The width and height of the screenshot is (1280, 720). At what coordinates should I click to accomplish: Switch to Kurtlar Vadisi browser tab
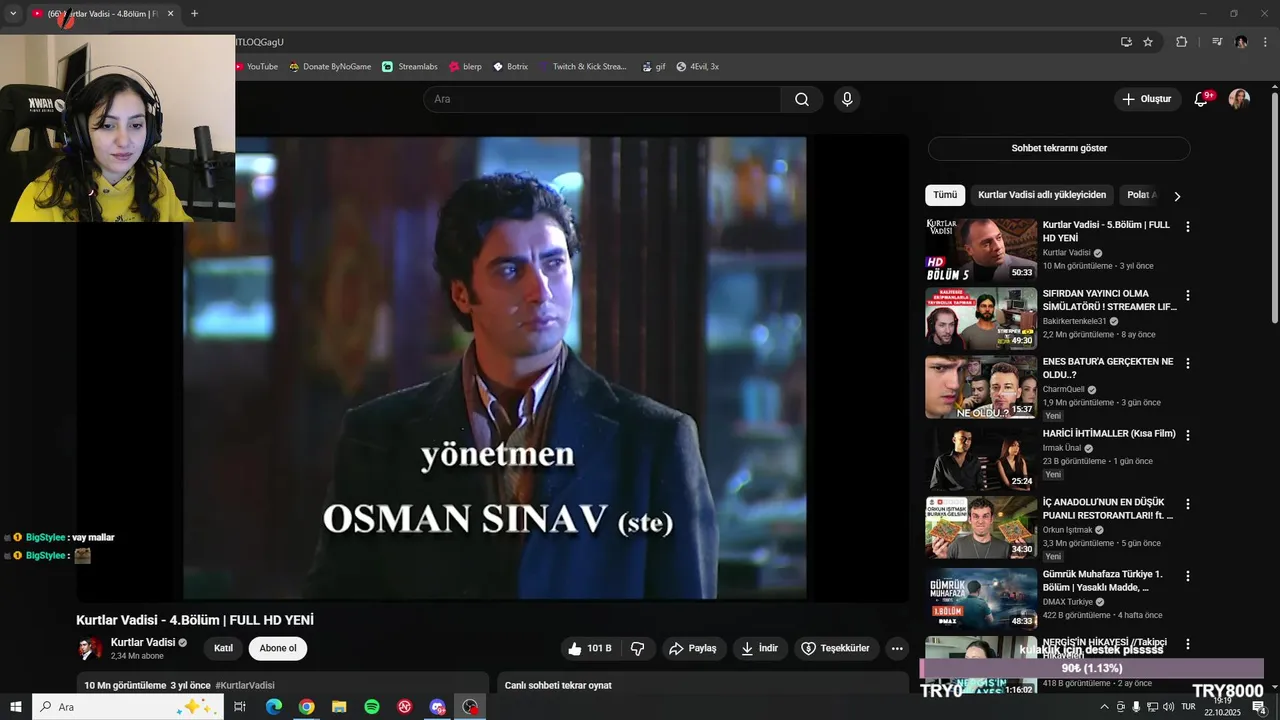102,14
